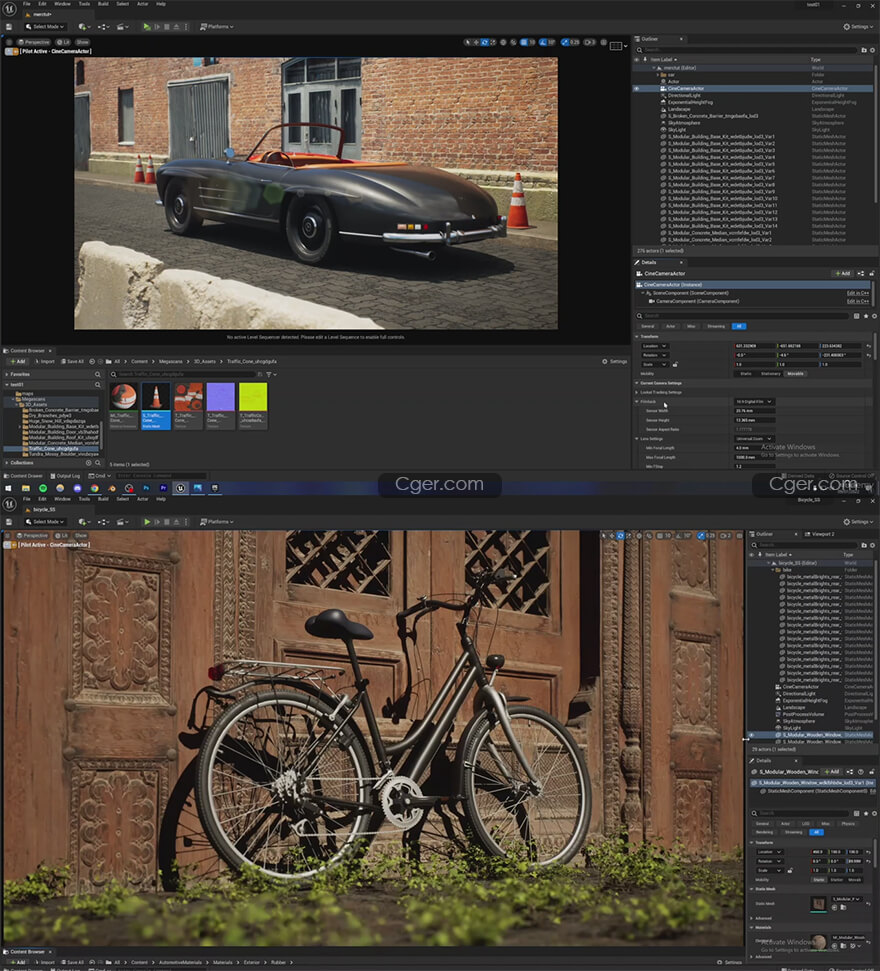Open the Actor menu in bicycle_SS window
The width and height of the screenshot is (880, 971).
coord(142,499)
